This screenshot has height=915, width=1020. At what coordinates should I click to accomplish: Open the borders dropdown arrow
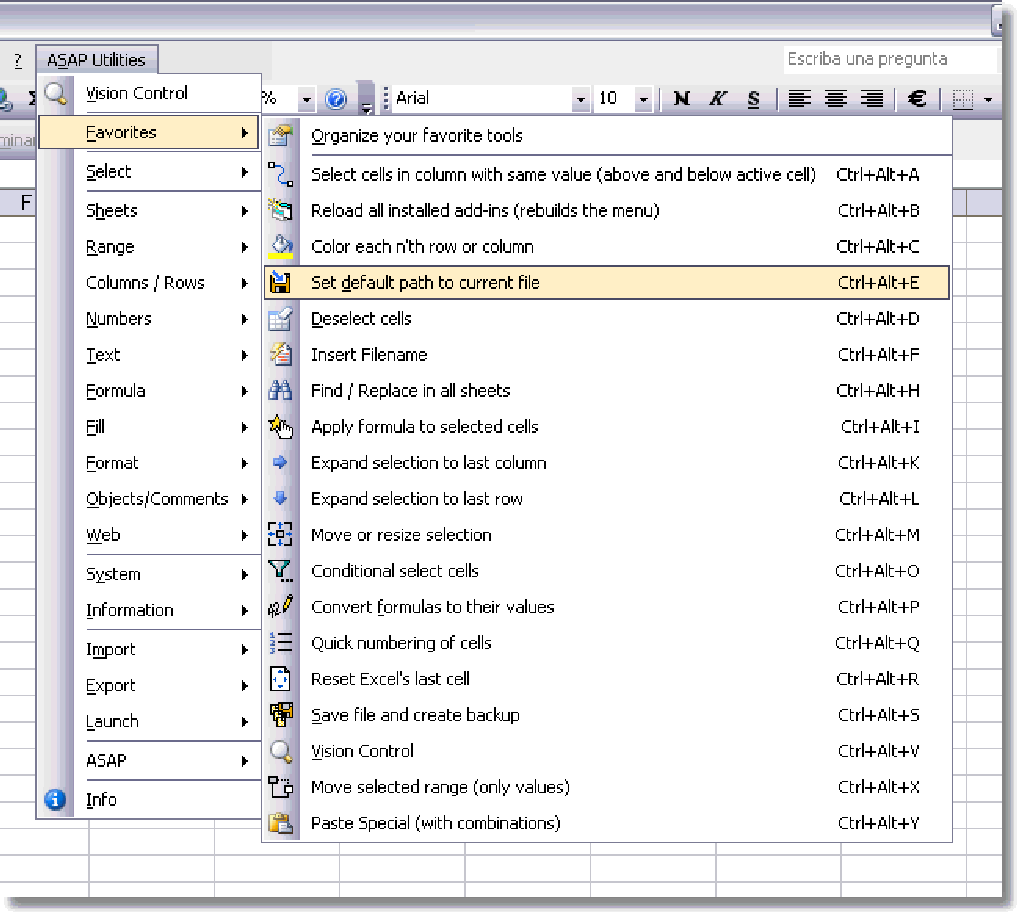(x=988, y=99)
